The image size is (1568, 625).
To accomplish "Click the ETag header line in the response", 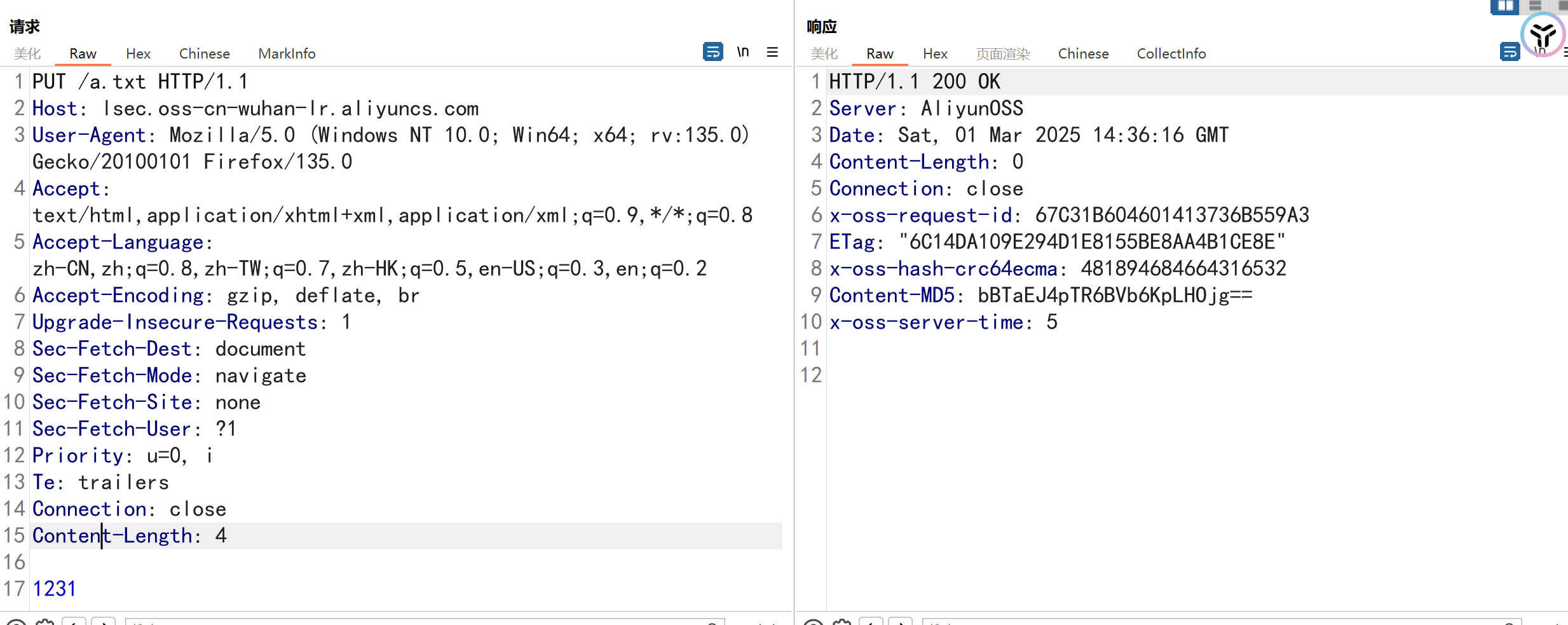I will click(1056, 242).
